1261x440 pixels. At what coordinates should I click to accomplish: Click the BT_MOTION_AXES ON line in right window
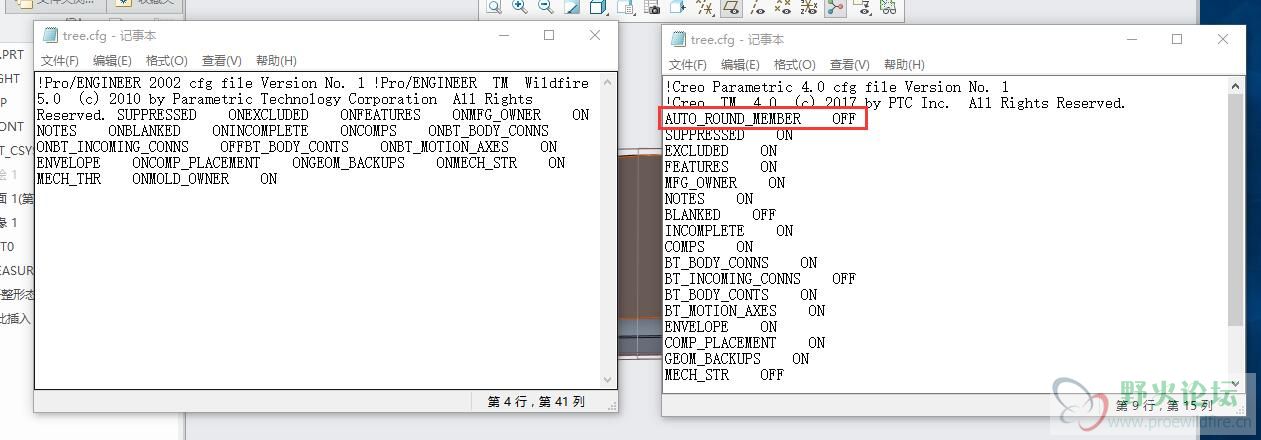click(x=744, y=311)
